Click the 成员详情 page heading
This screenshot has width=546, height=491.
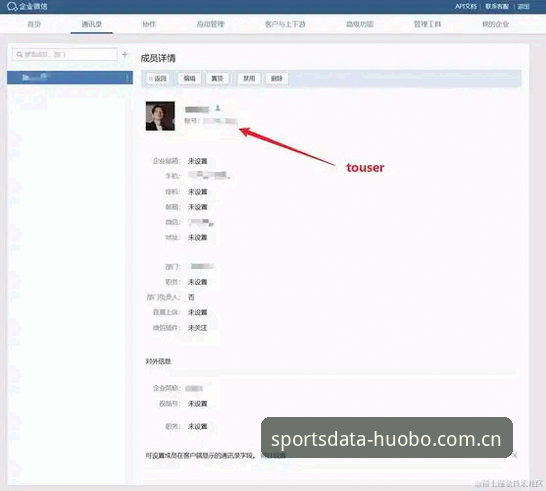click(x=158, y=58)
